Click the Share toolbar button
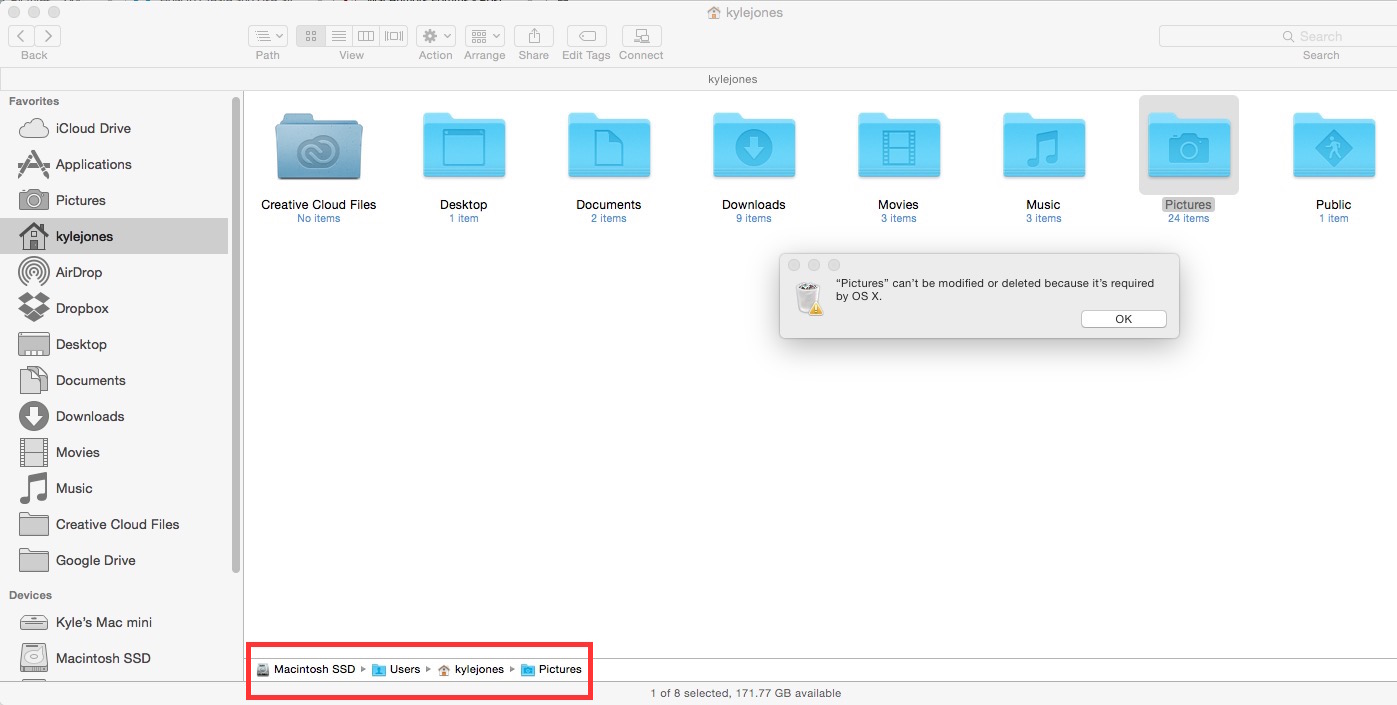The height and width of the screenshot is (705, 1397). (x=534, y=36)
